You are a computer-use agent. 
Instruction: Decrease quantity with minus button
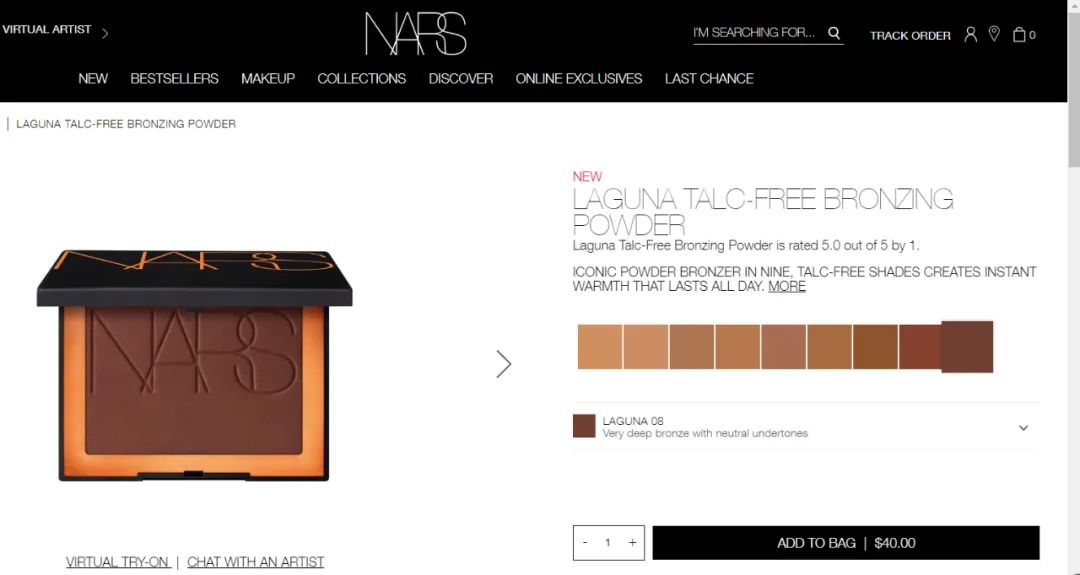(x=585, y=543)
